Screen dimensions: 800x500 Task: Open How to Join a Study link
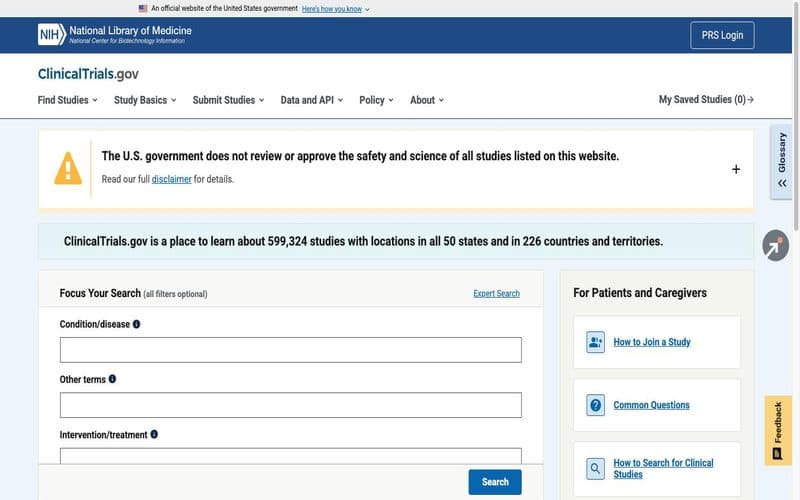click(652, 342)
